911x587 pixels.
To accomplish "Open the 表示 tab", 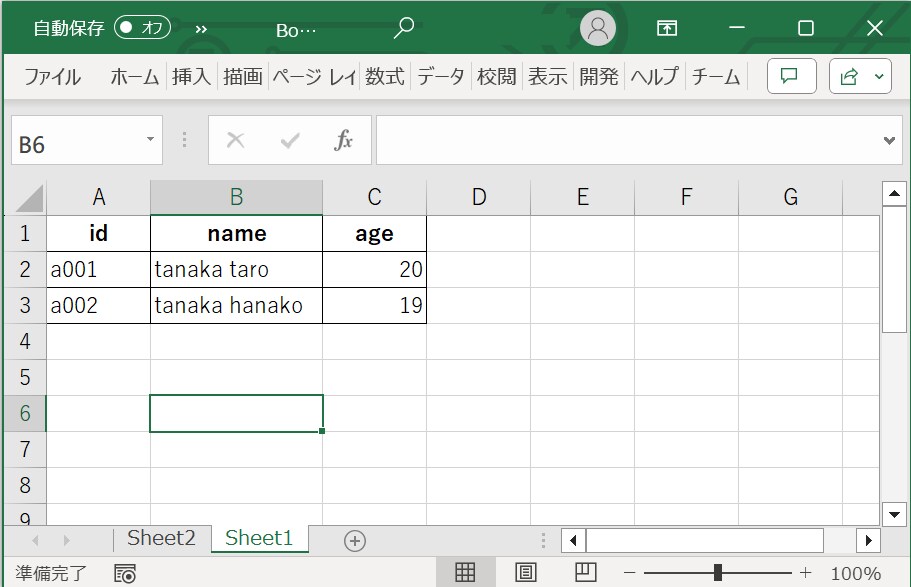I will coord(548,76).
